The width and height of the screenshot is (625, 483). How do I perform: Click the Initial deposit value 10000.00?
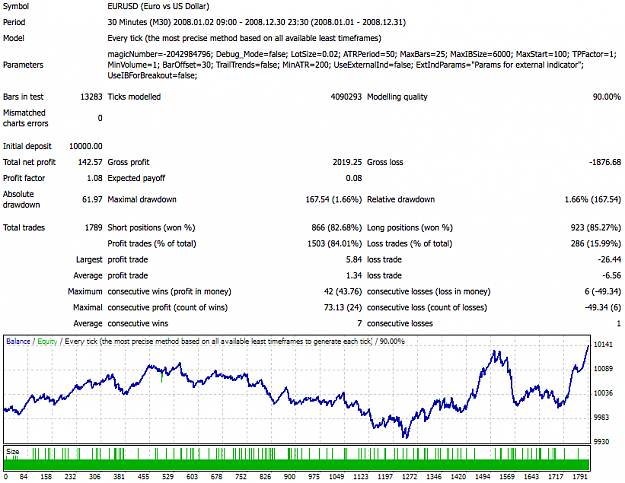86,146
